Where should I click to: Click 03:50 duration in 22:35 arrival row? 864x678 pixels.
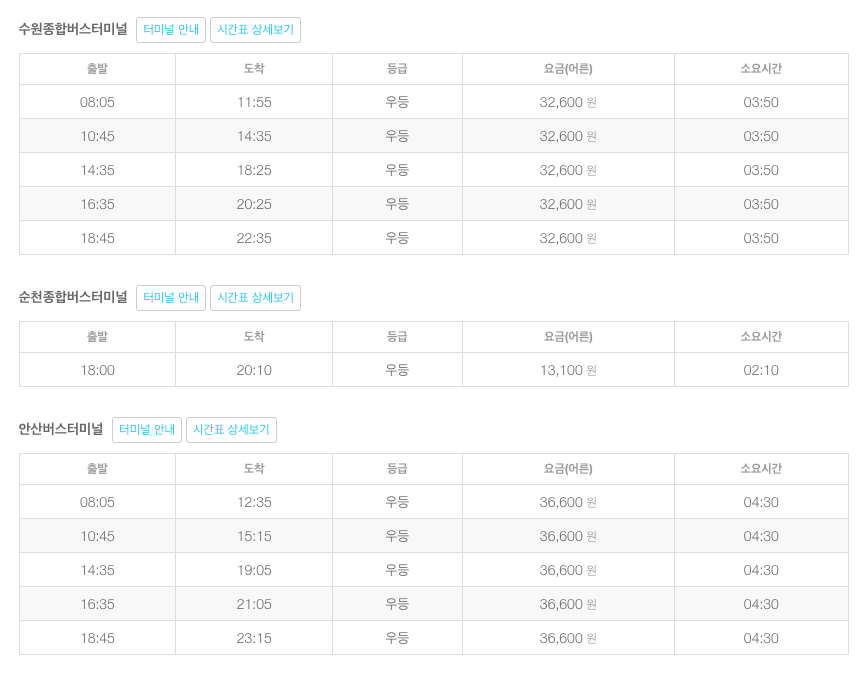(761, 238)
